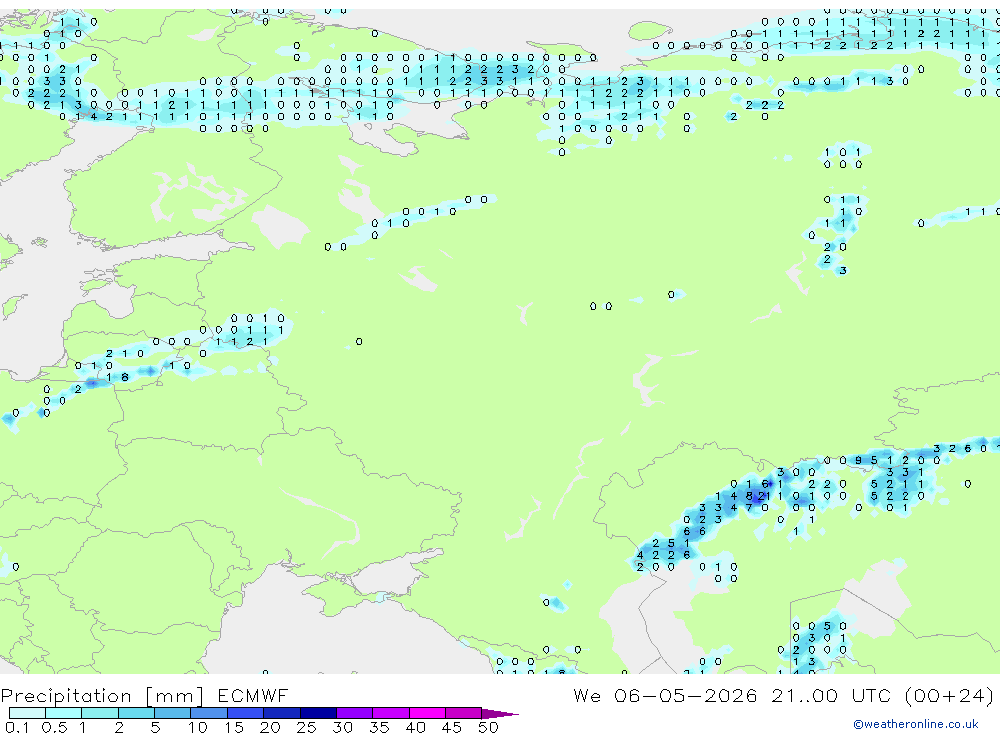The width and height of the screenshot is (1000, 733).
Task: Pick the legend swatch between 0.5 and 1
Action: (63, 713)
